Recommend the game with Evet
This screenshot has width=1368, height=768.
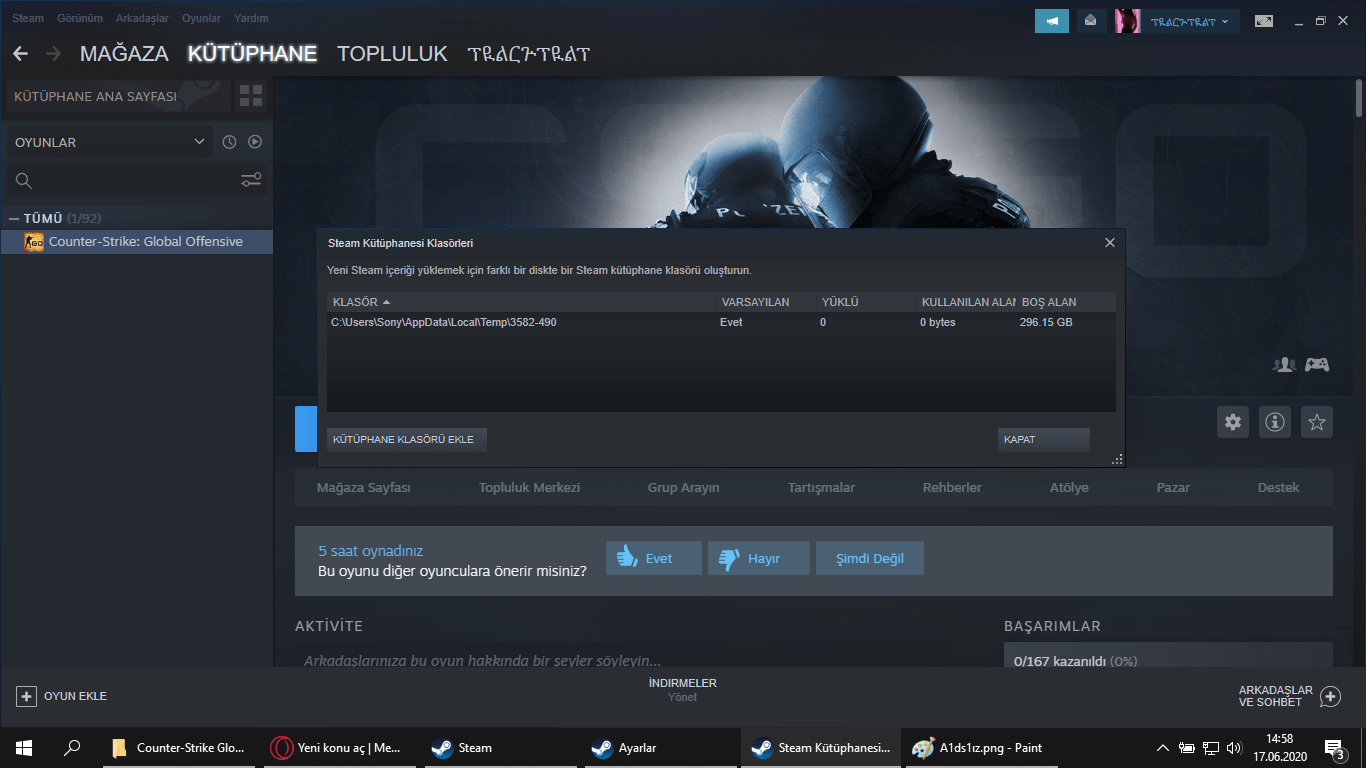pos(654,559)
